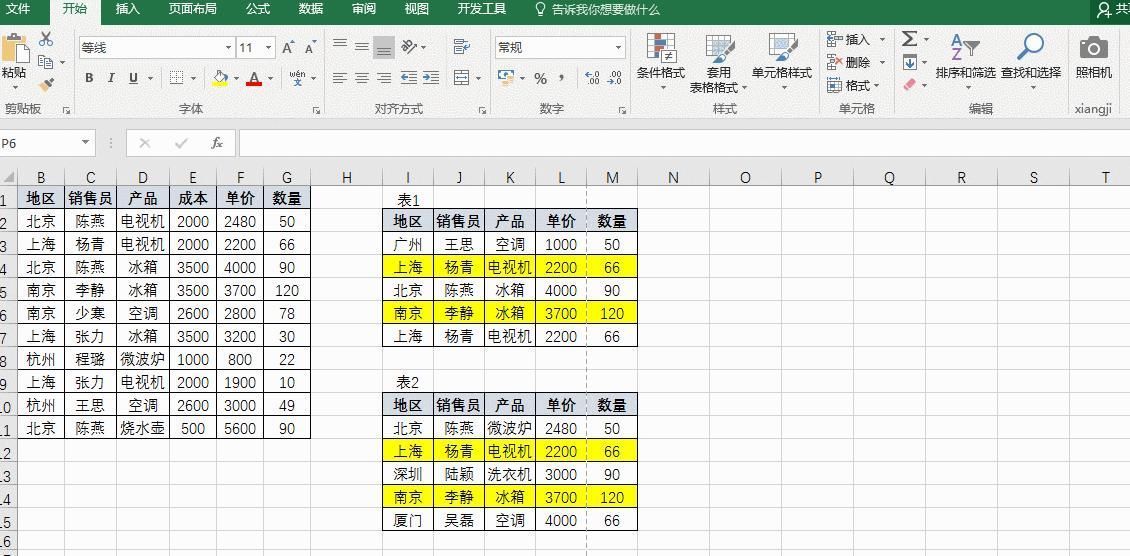Click the Copy icon
Screen dimensions: 1130x556
coord(45,62)
